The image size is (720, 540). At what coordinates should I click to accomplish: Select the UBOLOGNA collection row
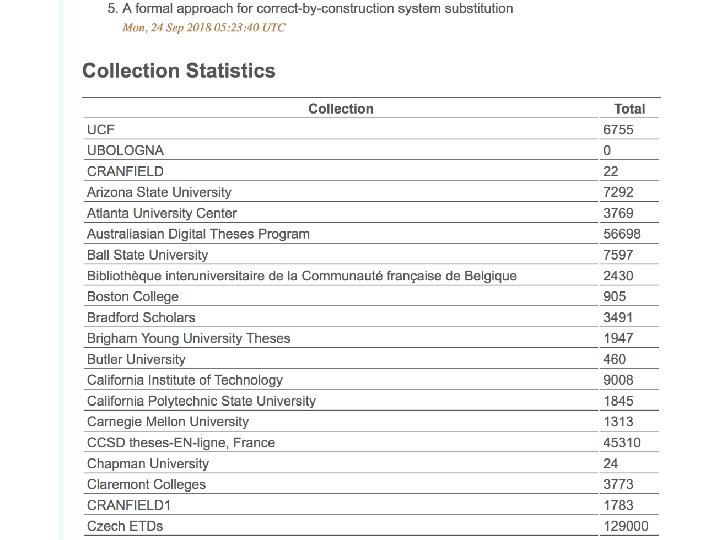(x=371, y=150)
